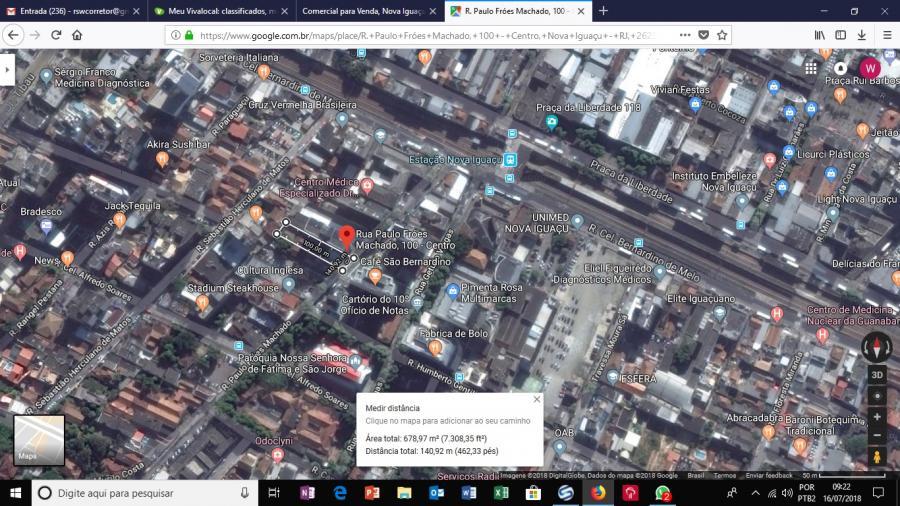Open page actions three-dot menu

point(683,34)
